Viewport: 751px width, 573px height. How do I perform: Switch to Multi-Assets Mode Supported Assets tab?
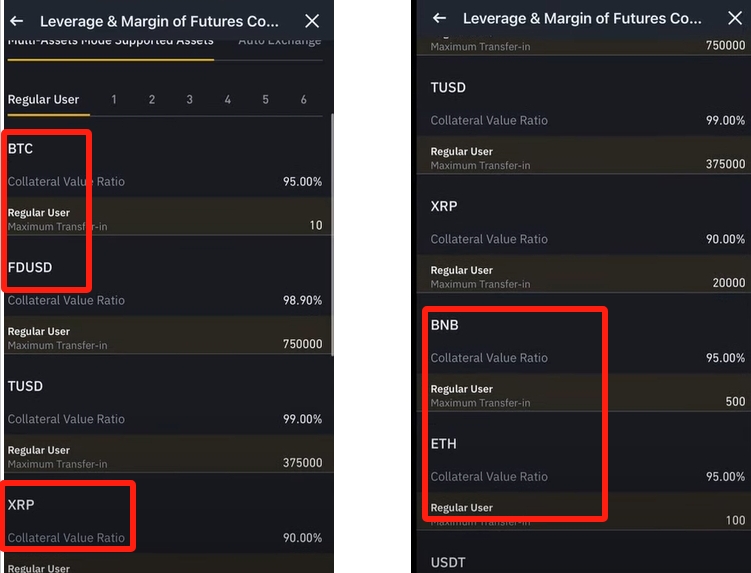tap(110, 42)
